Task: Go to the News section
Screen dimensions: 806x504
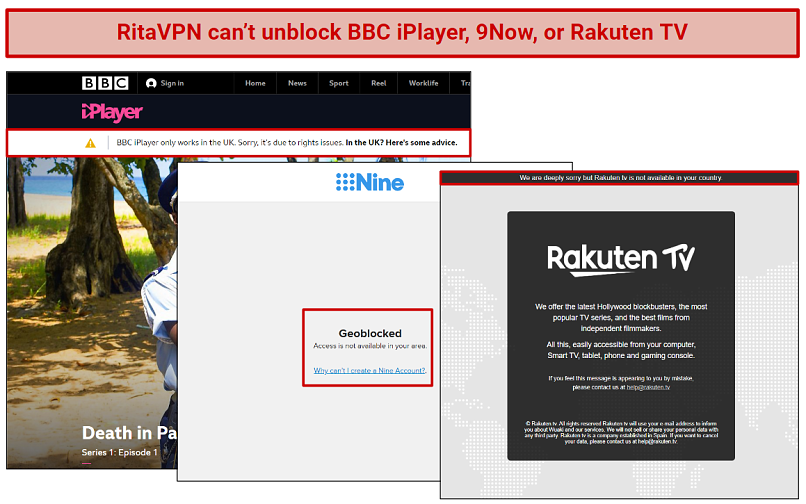Action: point(297,83)
